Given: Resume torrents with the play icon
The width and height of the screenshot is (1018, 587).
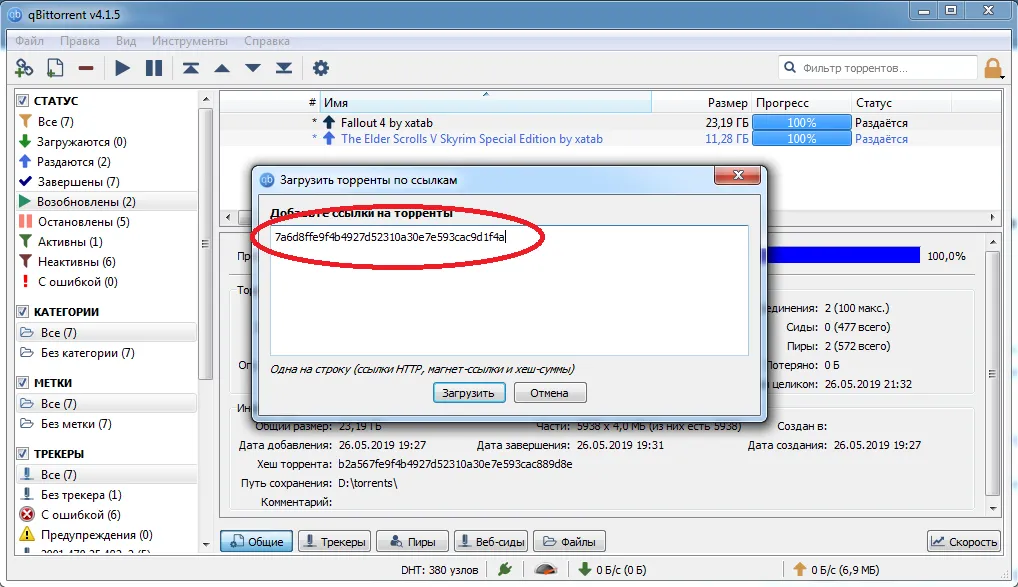Looking at the screenshot, I should pos(122,68).
